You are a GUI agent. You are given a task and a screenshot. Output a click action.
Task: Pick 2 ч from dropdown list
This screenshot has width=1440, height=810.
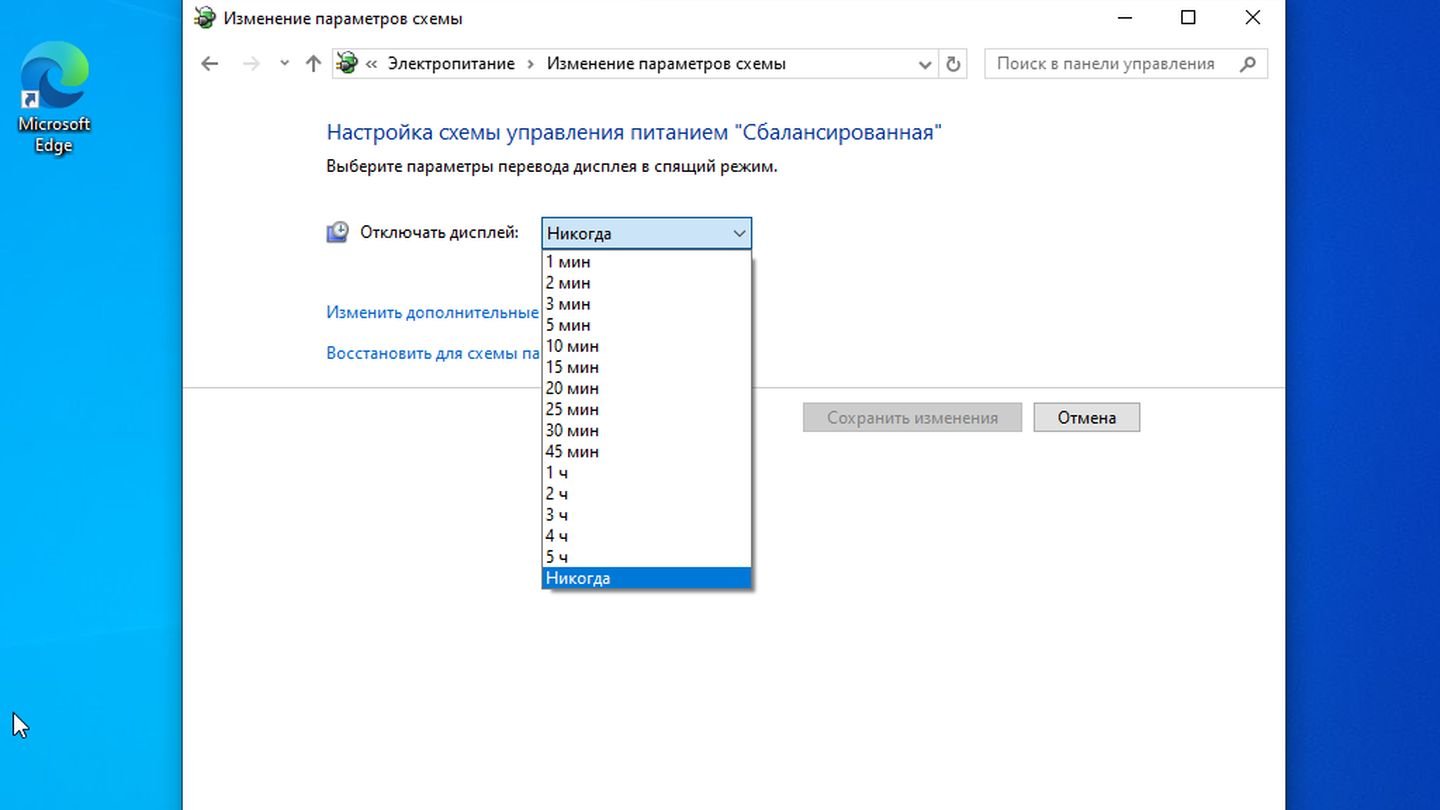click(647, 493)
